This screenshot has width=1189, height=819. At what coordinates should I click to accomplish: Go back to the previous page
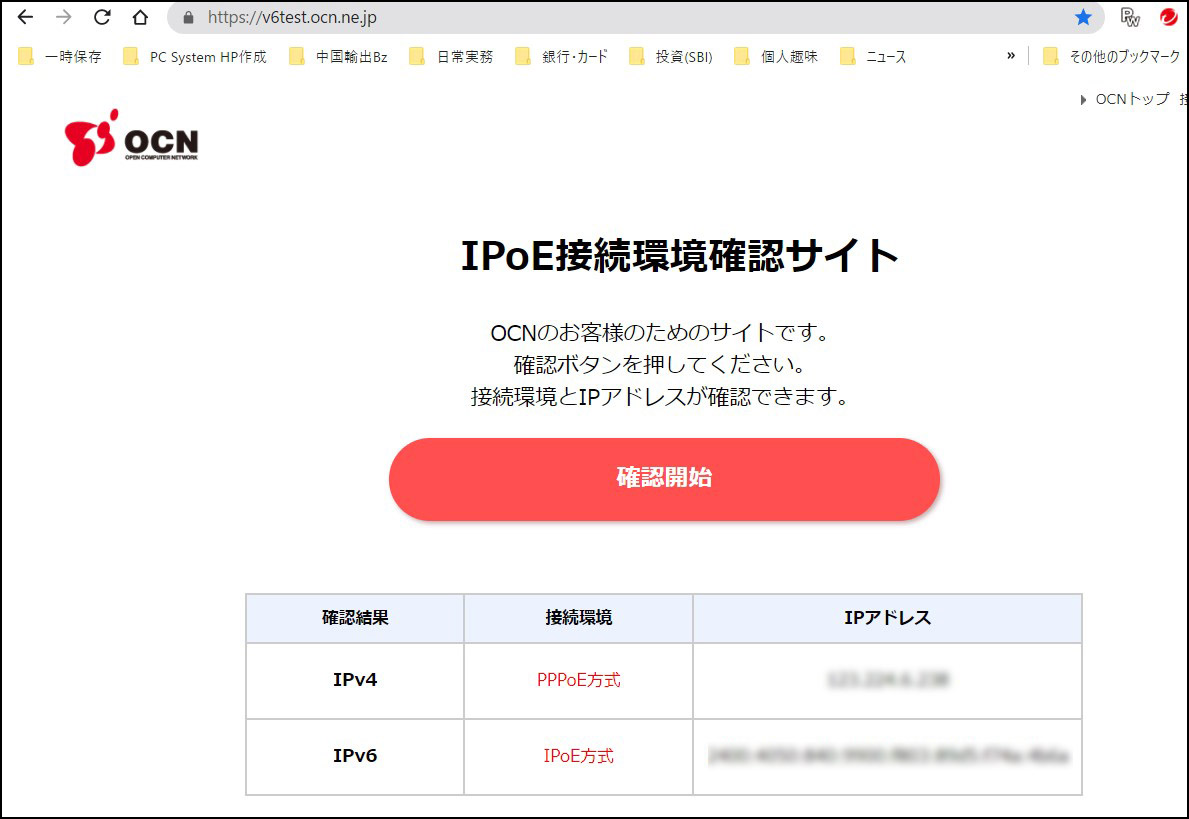point(25,17)
